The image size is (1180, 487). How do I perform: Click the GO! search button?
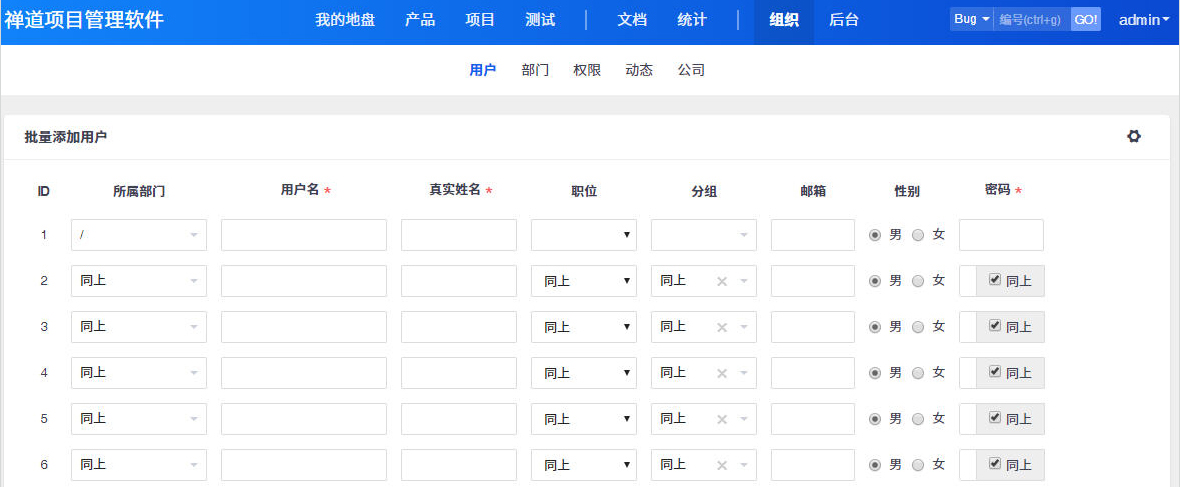[1085, 20]
